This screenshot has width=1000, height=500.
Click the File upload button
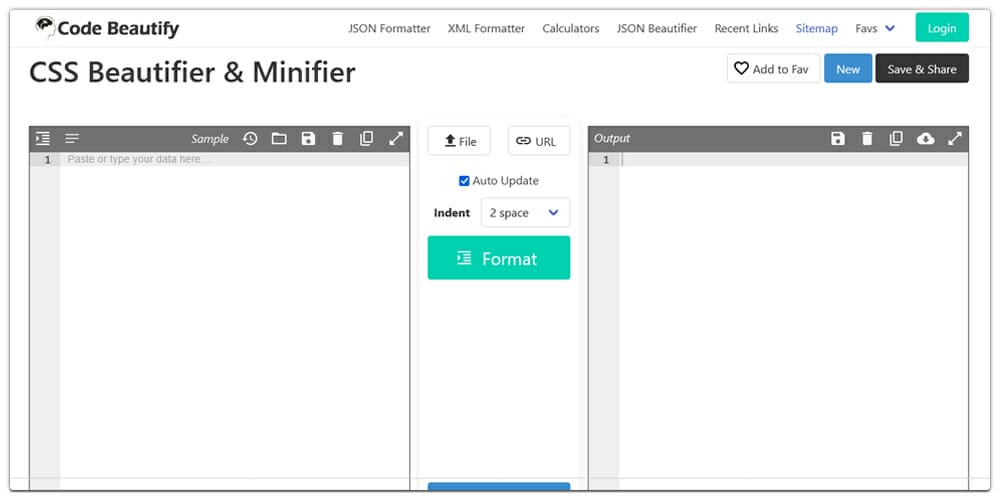(459, 141)
